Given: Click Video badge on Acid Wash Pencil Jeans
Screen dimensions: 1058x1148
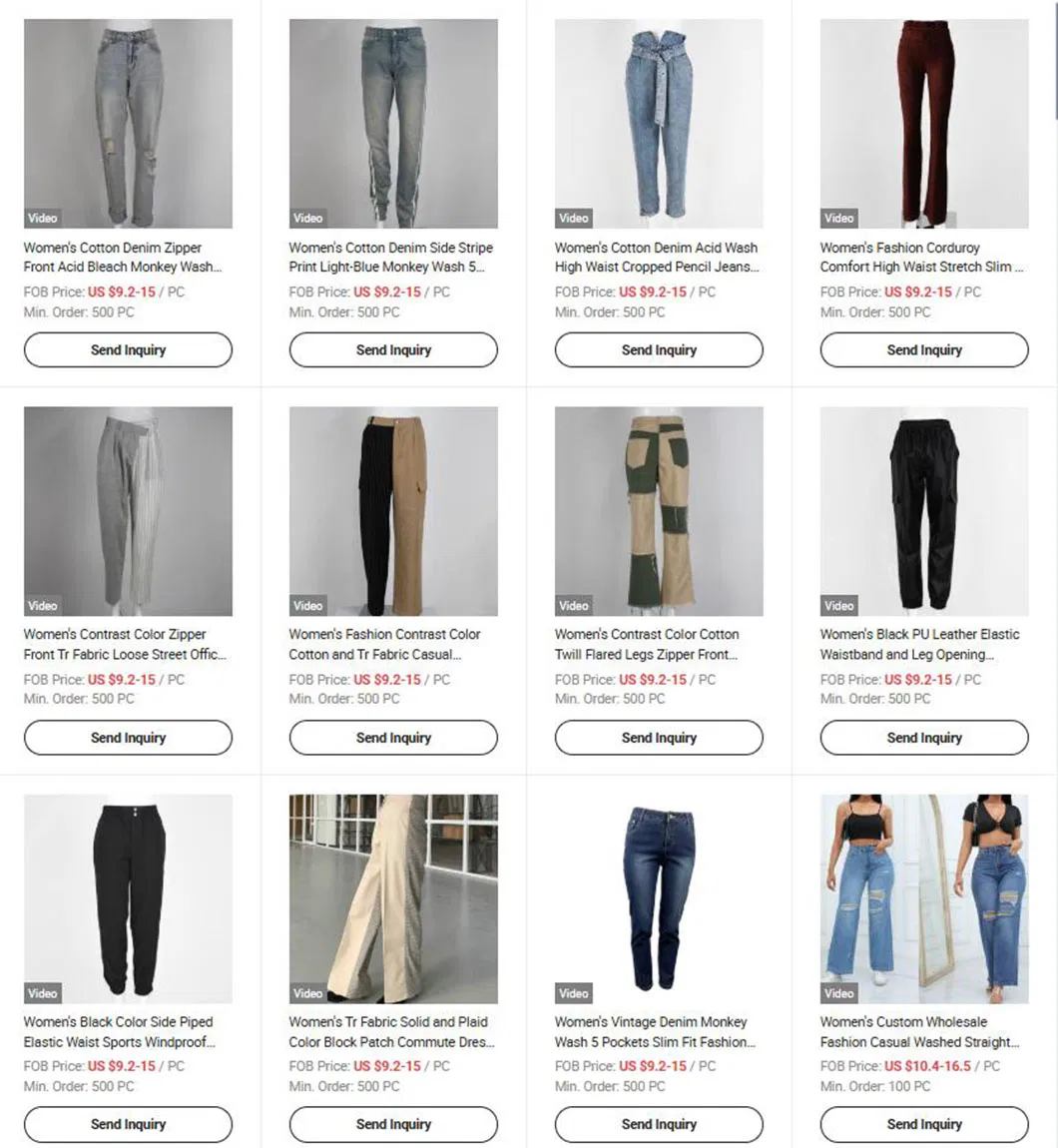Looking at the screenshot, I should tap(573, 219).
